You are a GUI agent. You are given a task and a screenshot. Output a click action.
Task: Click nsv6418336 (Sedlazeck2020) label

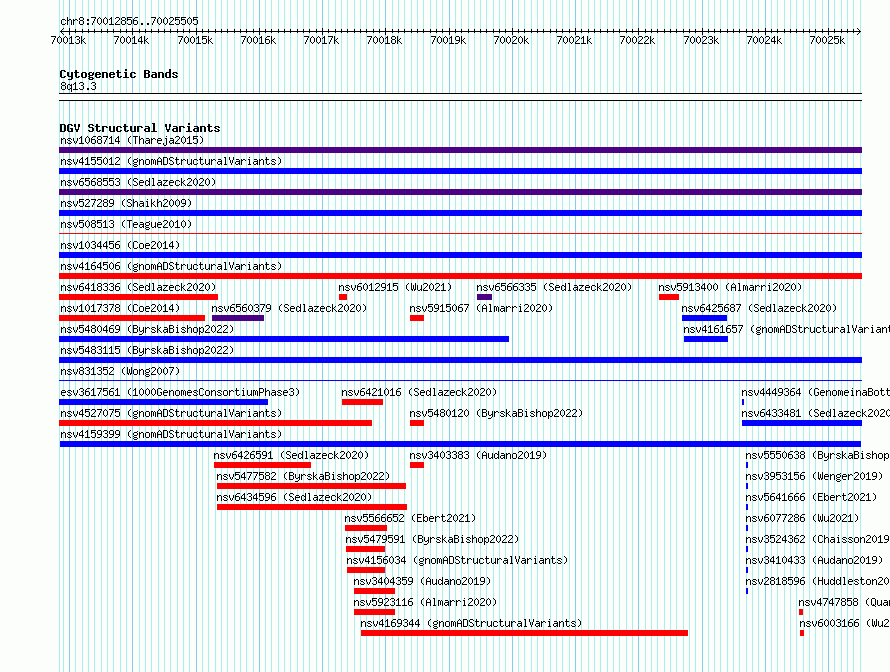138,287
